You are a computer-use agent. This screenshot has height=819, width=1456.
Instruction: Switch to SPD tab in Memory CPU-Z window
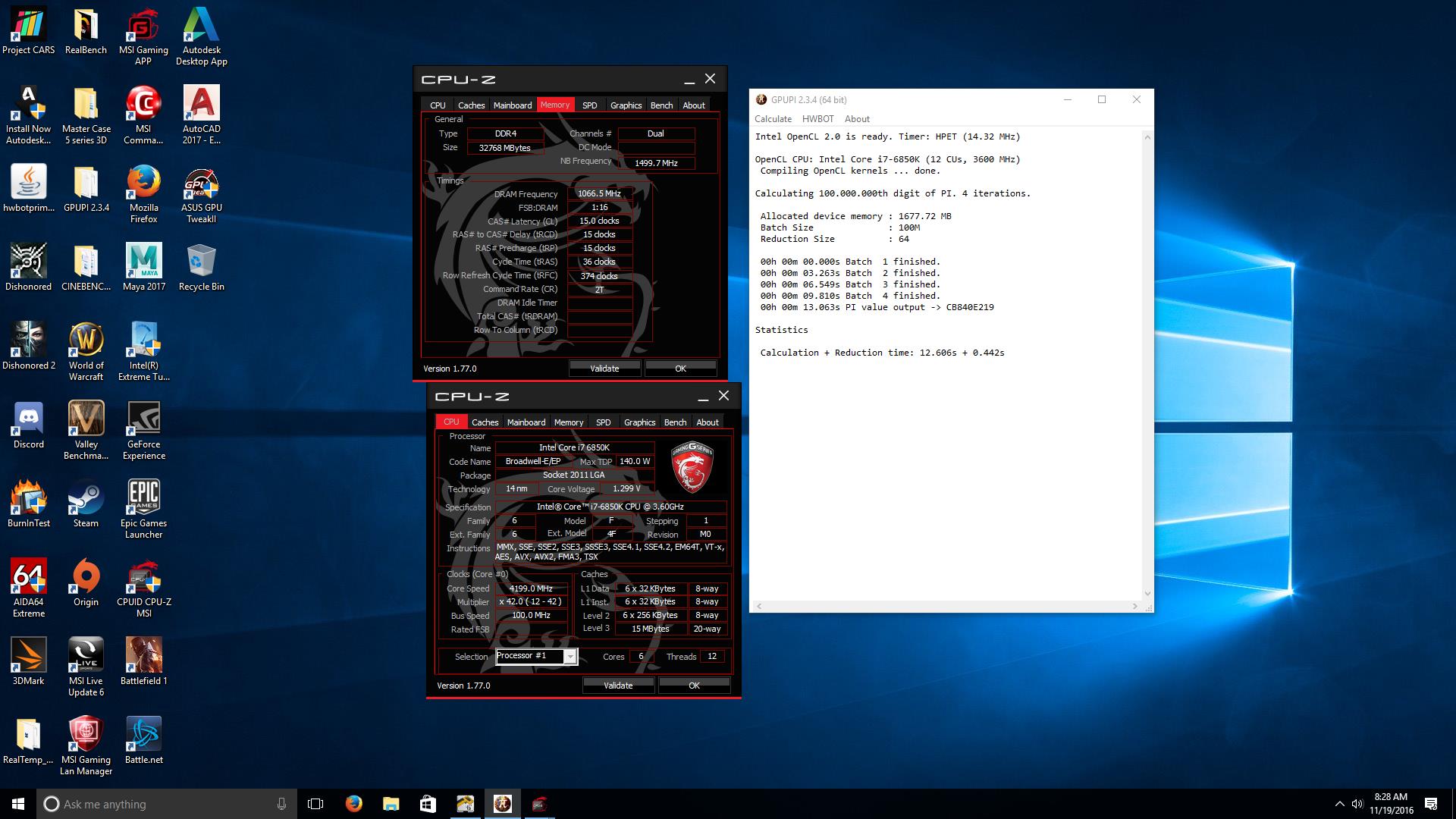(x=590, y=105)
